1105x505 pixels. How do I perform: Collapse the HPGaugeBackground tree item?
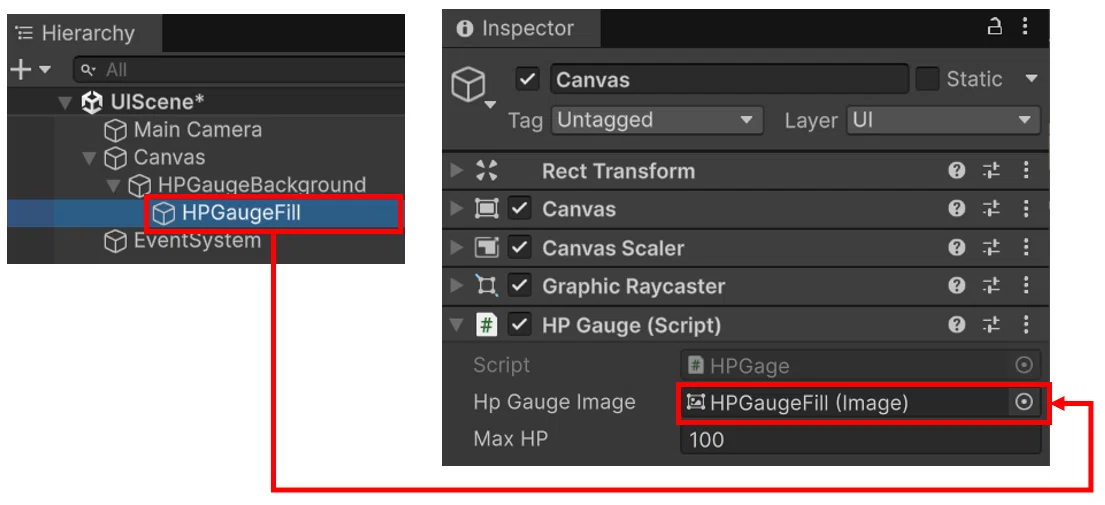click(113, 186)
